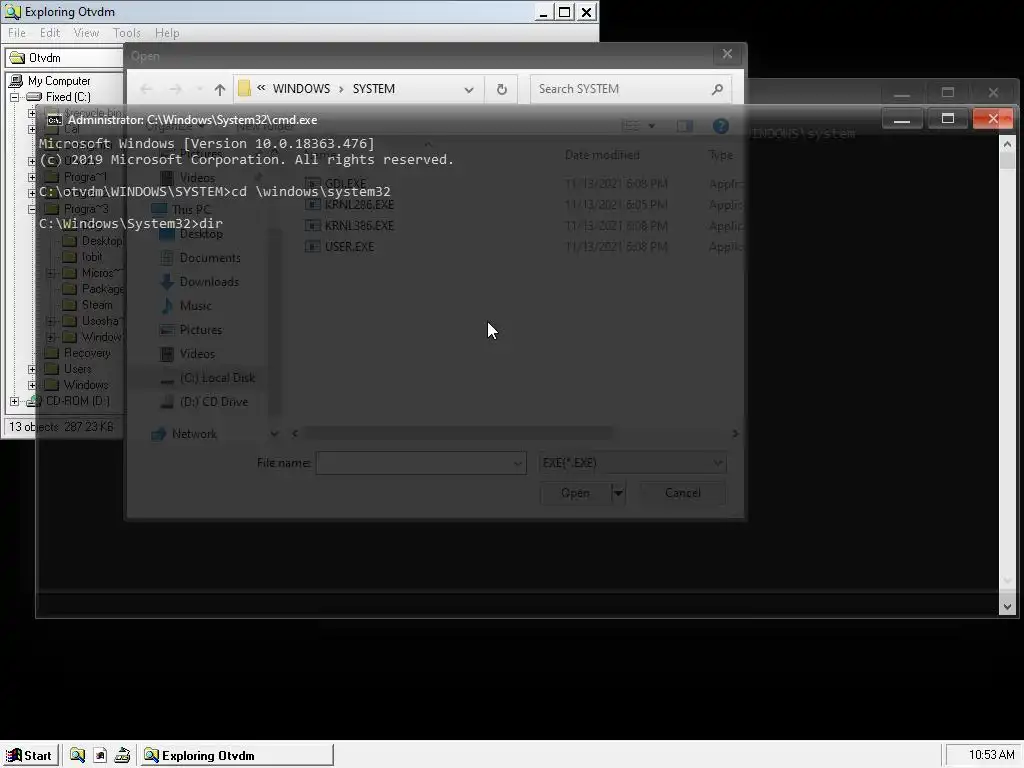The image size is (1024, 768).
Task: Expand the Progra~1 folder node
Action: coord(32,177)
